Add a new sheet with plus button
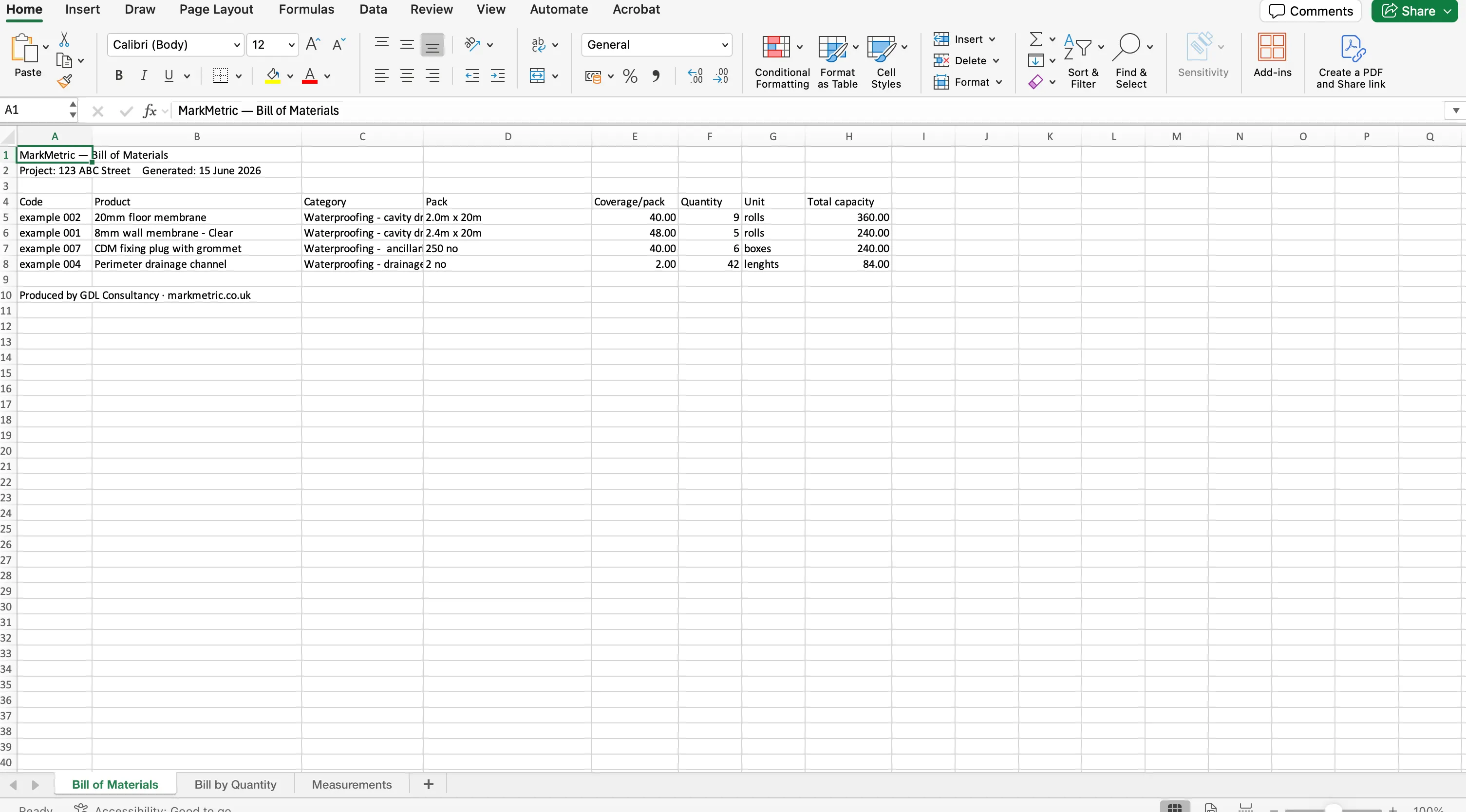Image resolution: width=1466 pixels, height=812 pixels. [x=429, y=784]
